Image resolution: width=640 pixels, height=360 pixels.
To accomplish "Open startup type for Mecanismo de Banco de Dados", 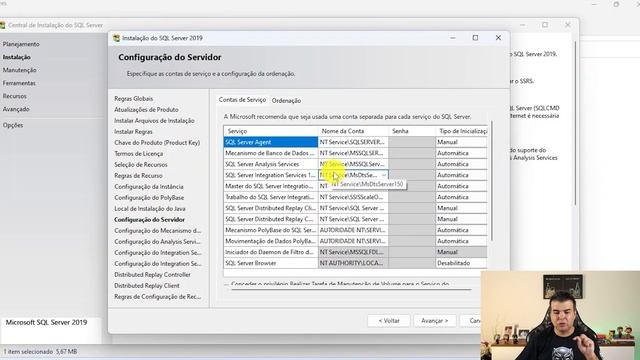I will click(461, 153).
